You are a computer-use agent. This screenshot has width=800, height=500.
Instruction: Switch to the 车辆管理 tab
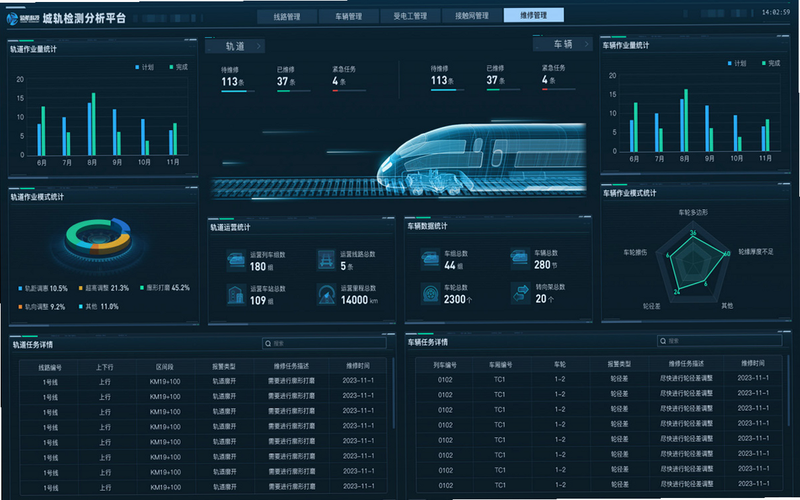tap(348, 16)
